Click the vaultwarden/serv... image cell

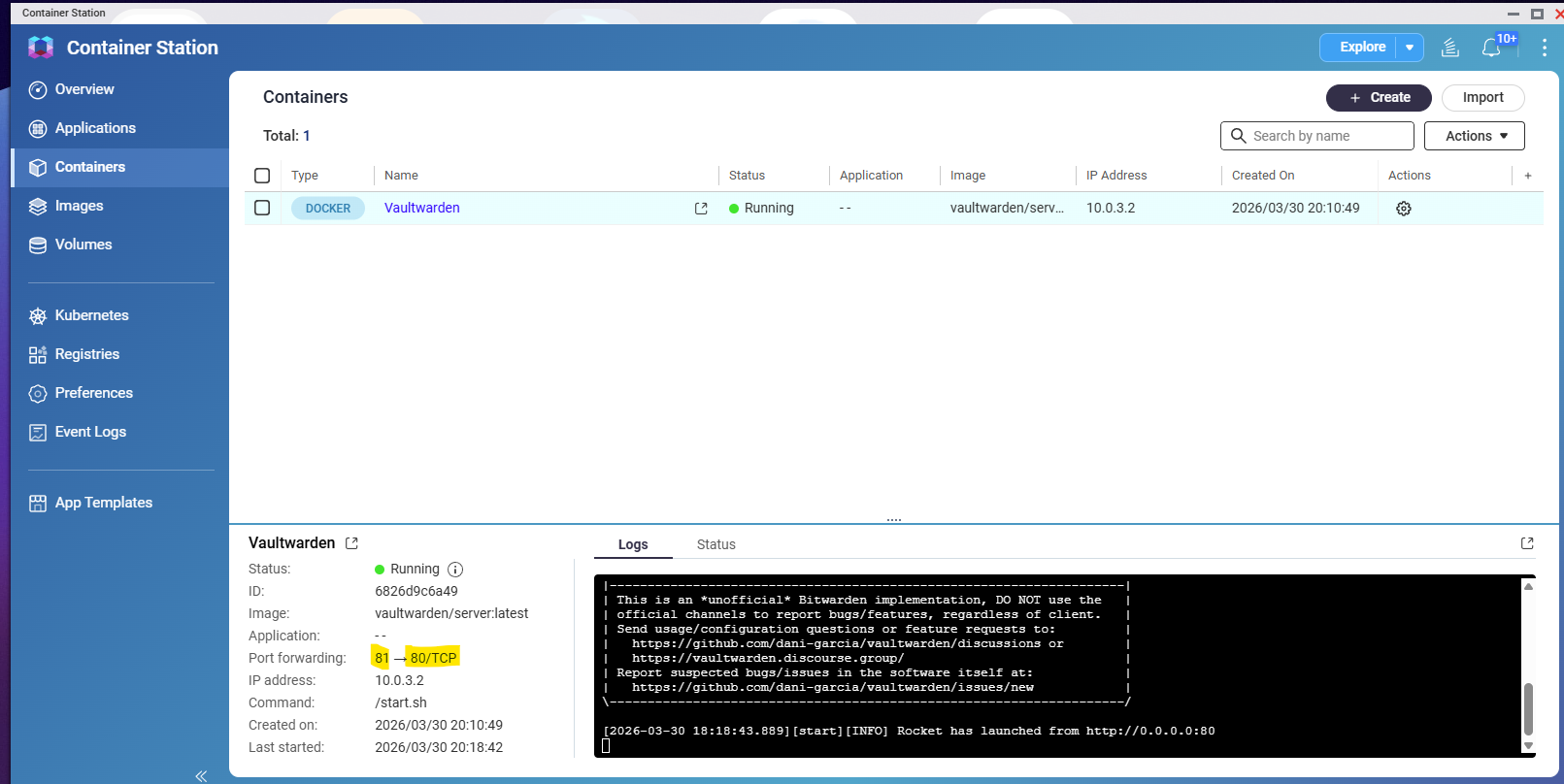coord(1007,208)
